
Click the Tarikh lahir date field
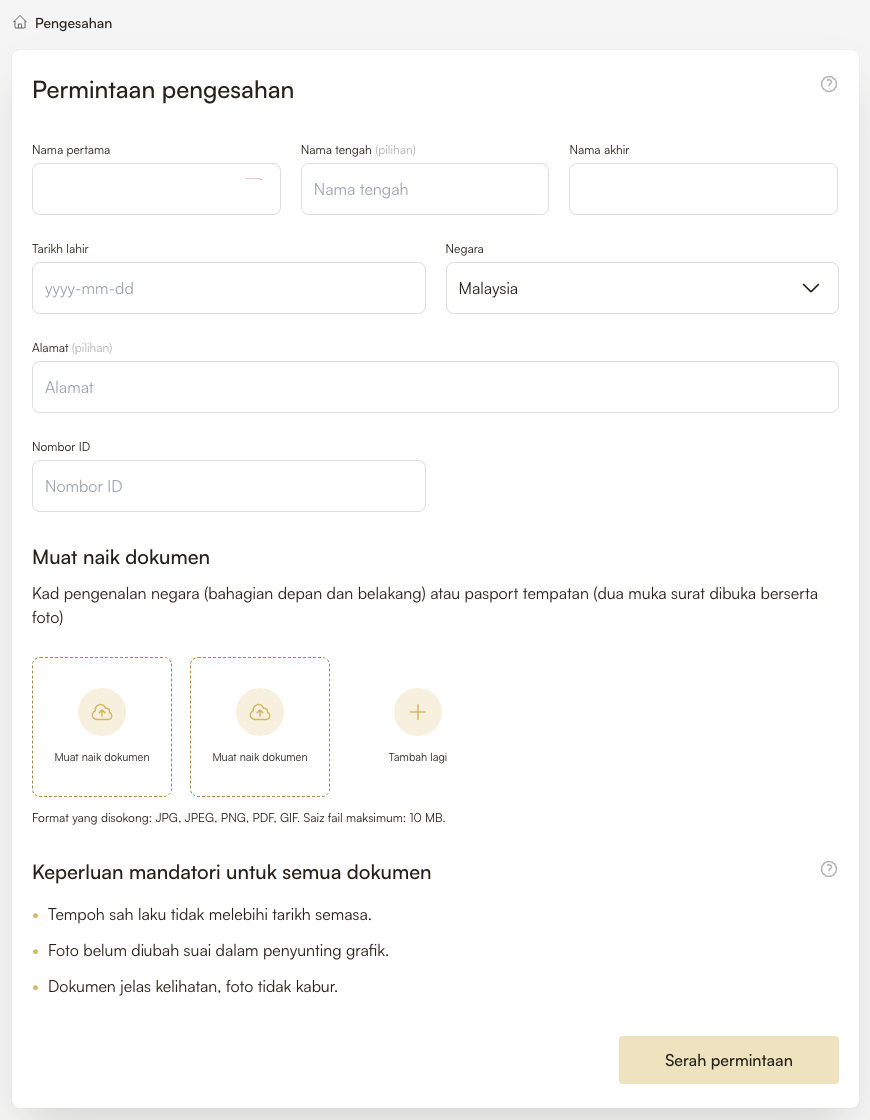(x=228, y=288)
